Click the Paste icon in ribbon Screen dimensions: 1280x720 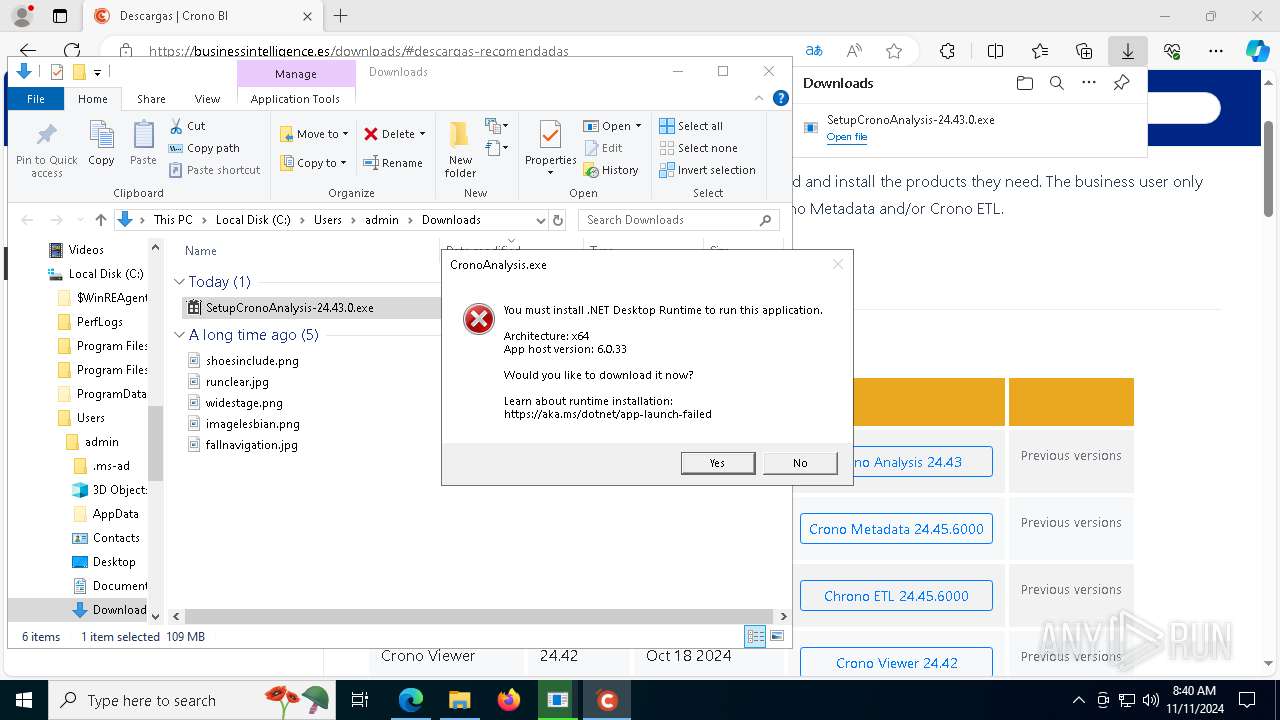click(x=143, y=143)
